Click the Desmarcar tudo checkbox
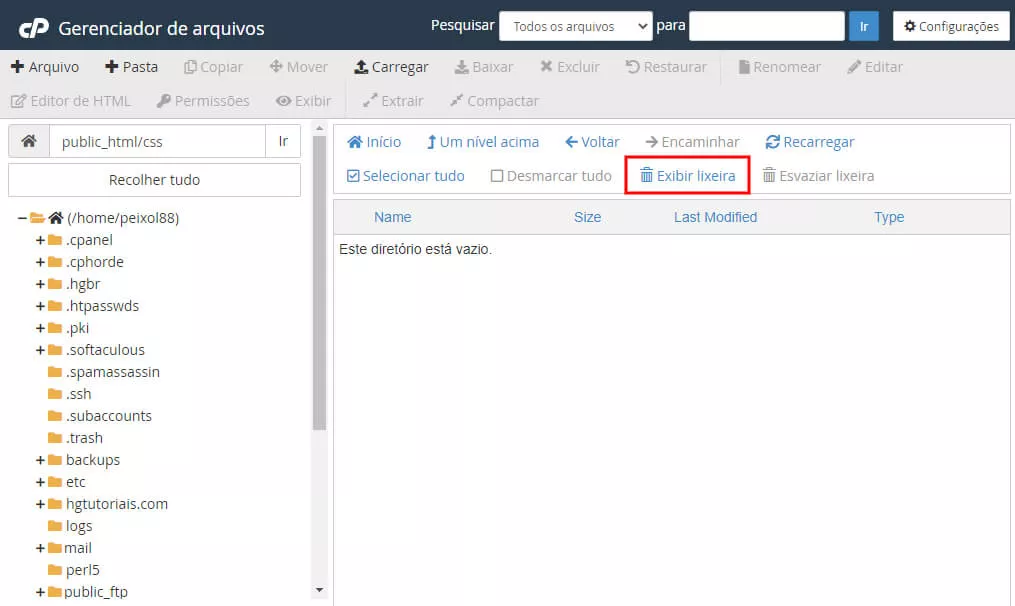This screenshot has width=1015, height=606. click(497, 176)
